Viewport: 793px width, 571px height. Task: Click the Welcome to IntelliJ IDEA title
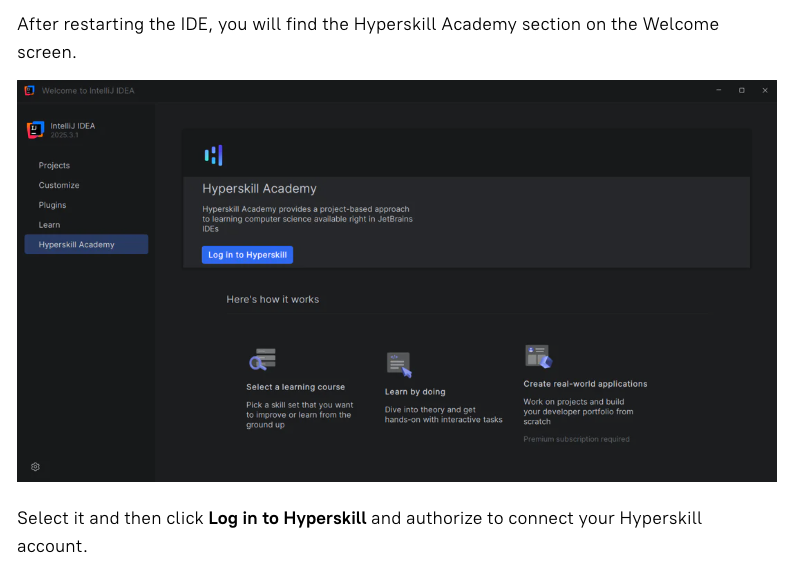pyautogui.click(x=88, y=91)
